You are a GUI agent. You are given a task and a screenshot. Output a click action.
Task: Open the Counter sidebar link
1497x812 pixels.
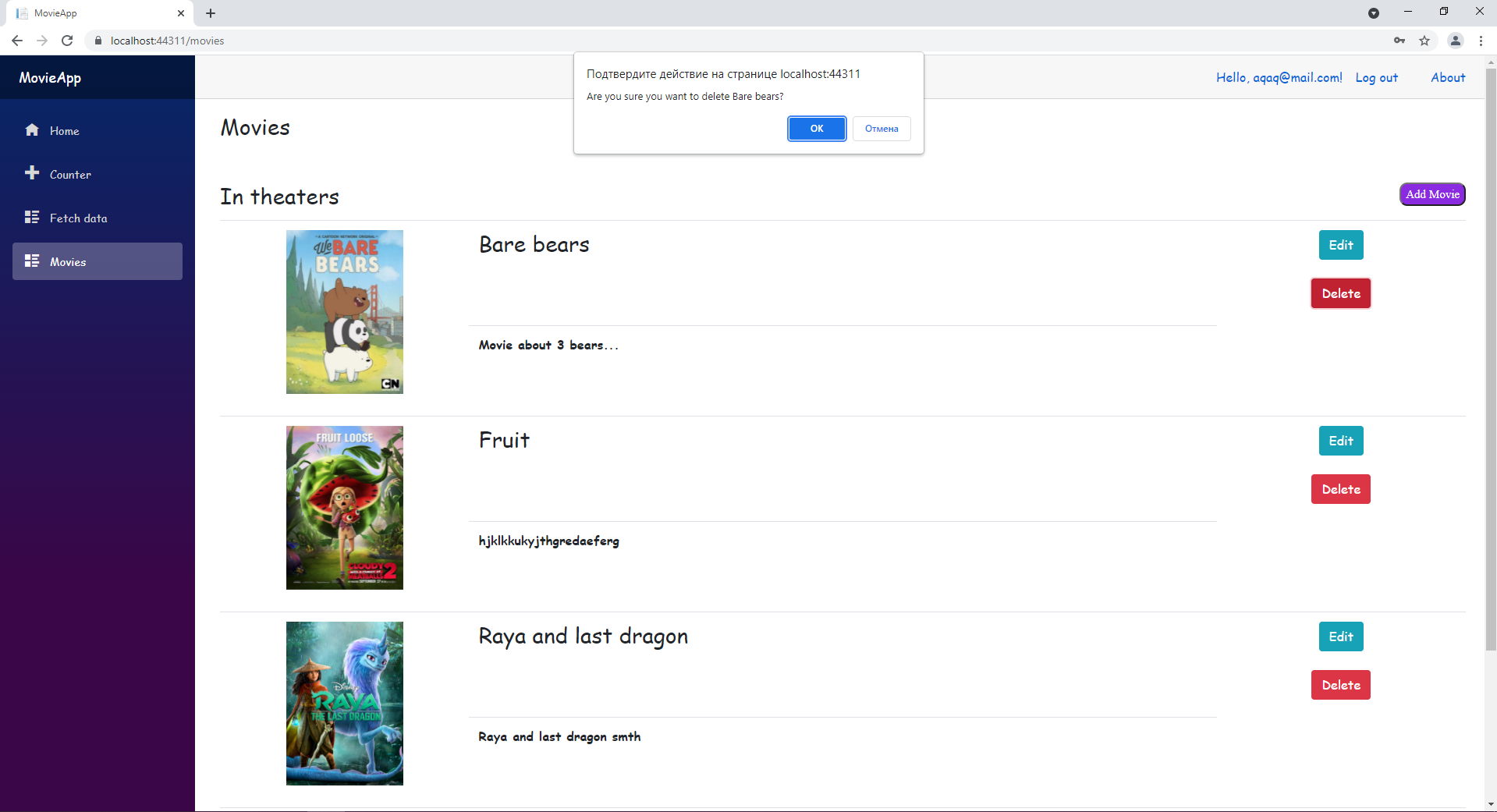pos(98,174)
